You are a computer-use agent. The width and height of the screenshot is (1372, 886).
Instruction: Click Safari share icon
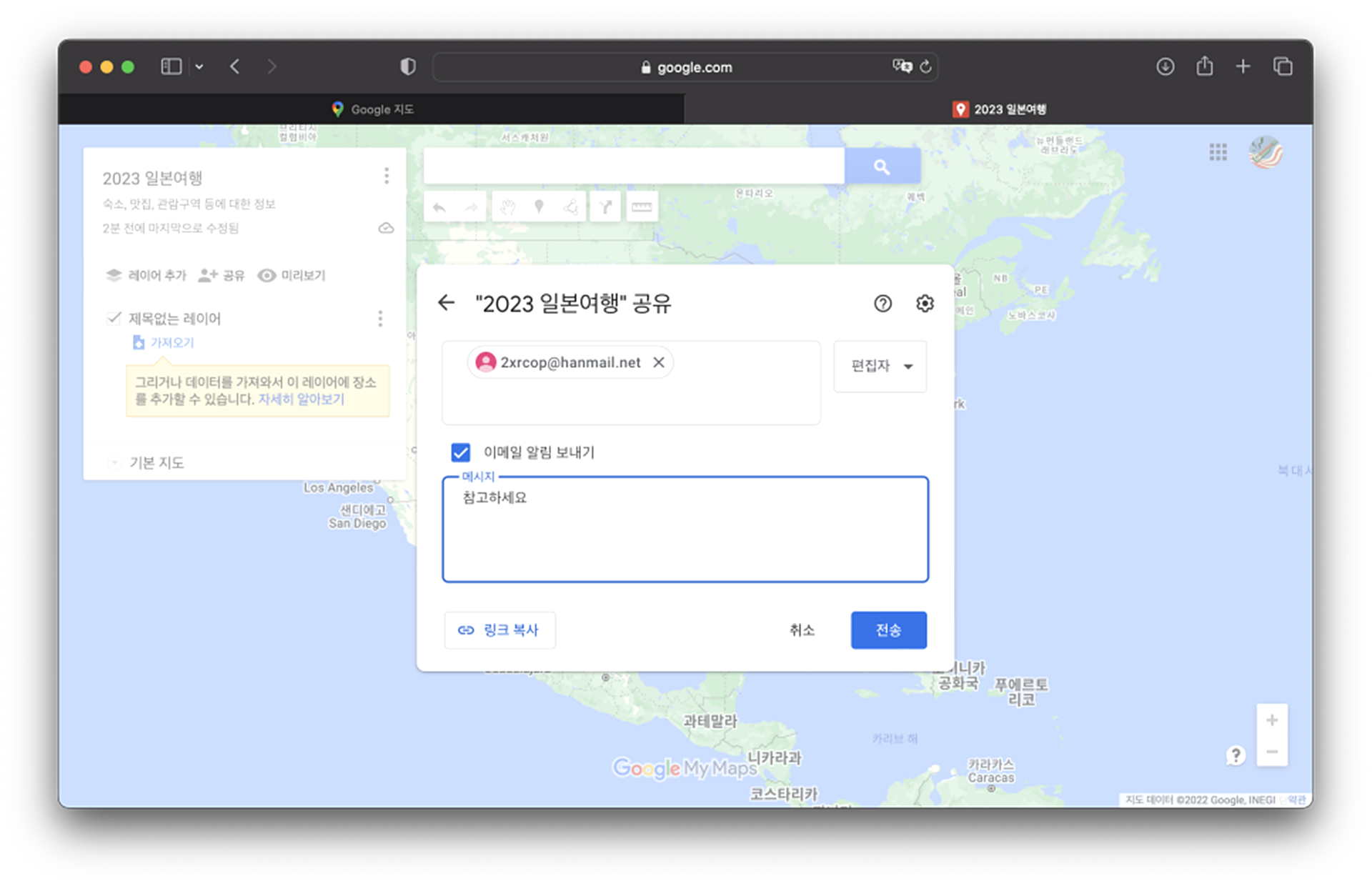1204,66
